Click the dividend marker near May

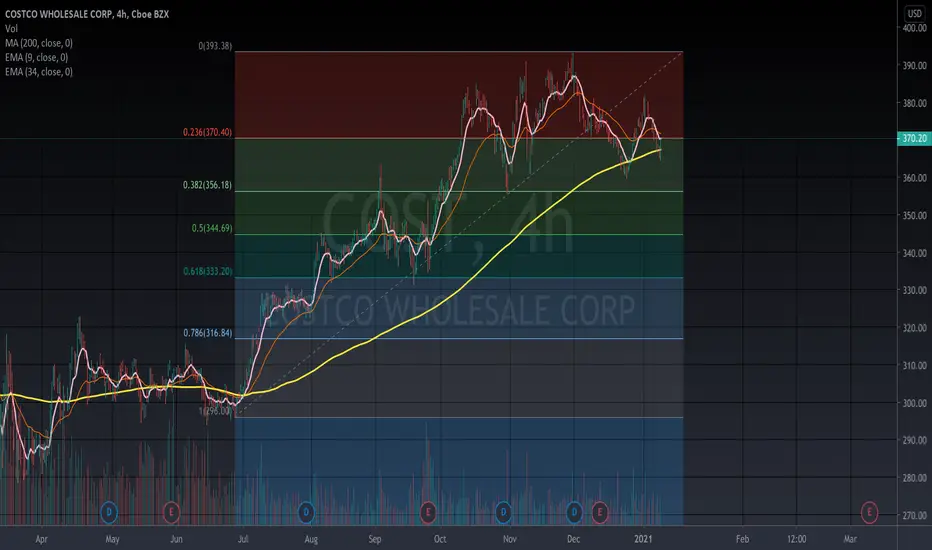[109, 512]
